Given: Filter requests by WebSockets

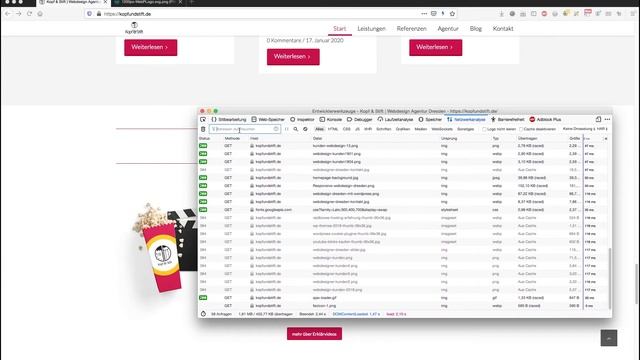Looking at the screenshot, I should click(442, 129).
